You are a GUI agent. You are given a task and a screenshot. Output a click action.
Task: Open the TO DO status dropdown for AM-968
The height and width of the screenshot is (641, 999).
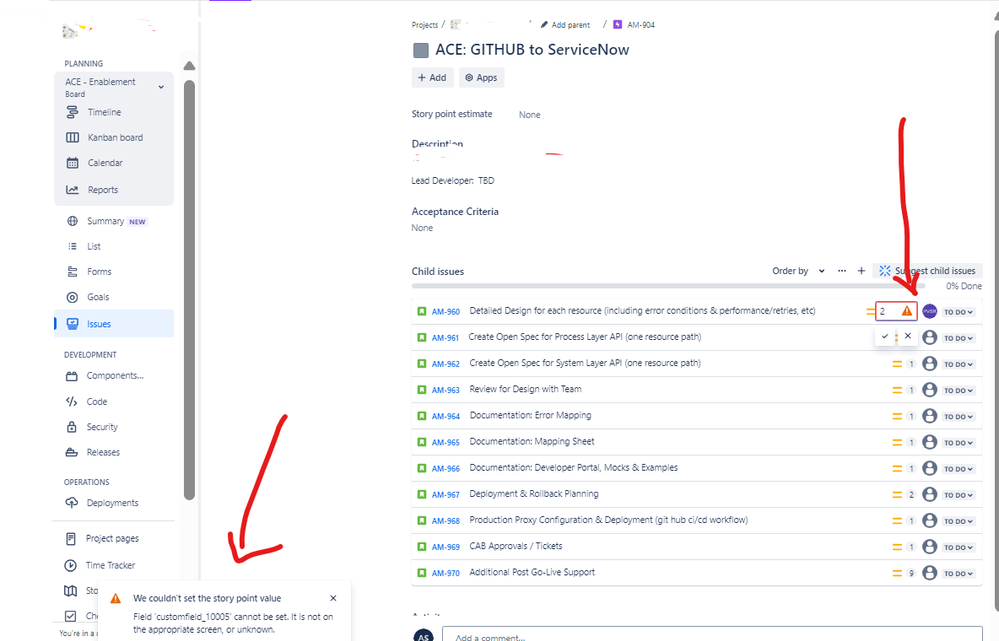tap(958, 521)
